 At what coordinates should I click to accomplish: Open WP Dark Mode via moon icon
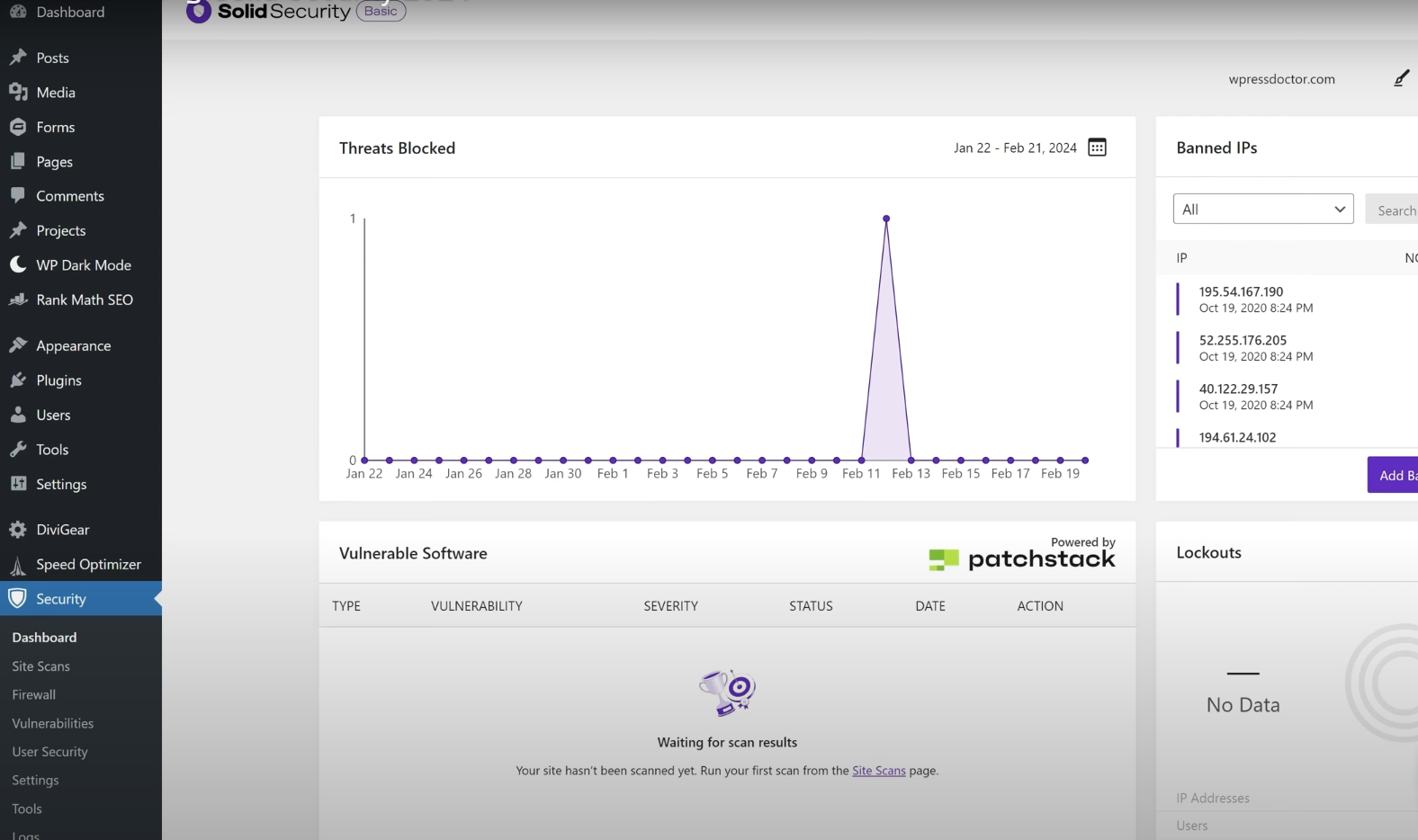point(18,264)
